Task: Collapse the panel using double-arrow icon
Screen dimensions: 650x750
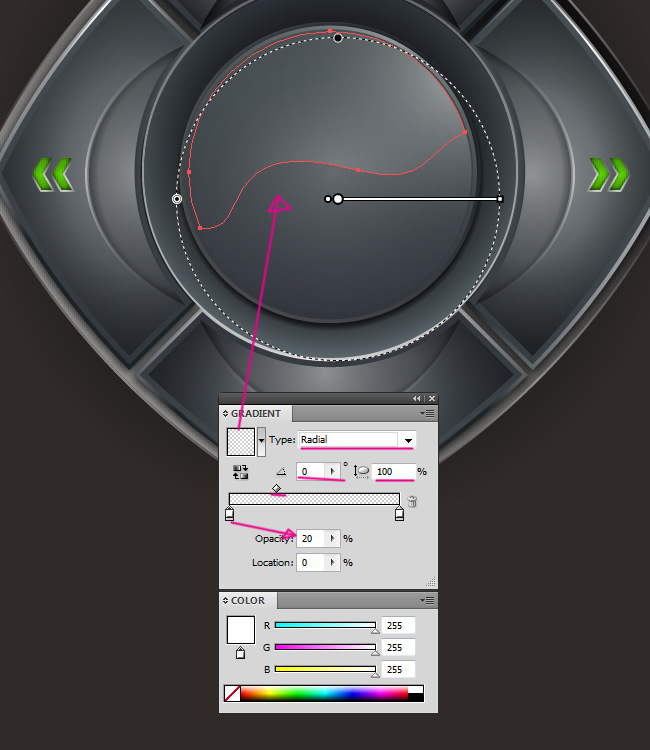Action: coord(417,398)
